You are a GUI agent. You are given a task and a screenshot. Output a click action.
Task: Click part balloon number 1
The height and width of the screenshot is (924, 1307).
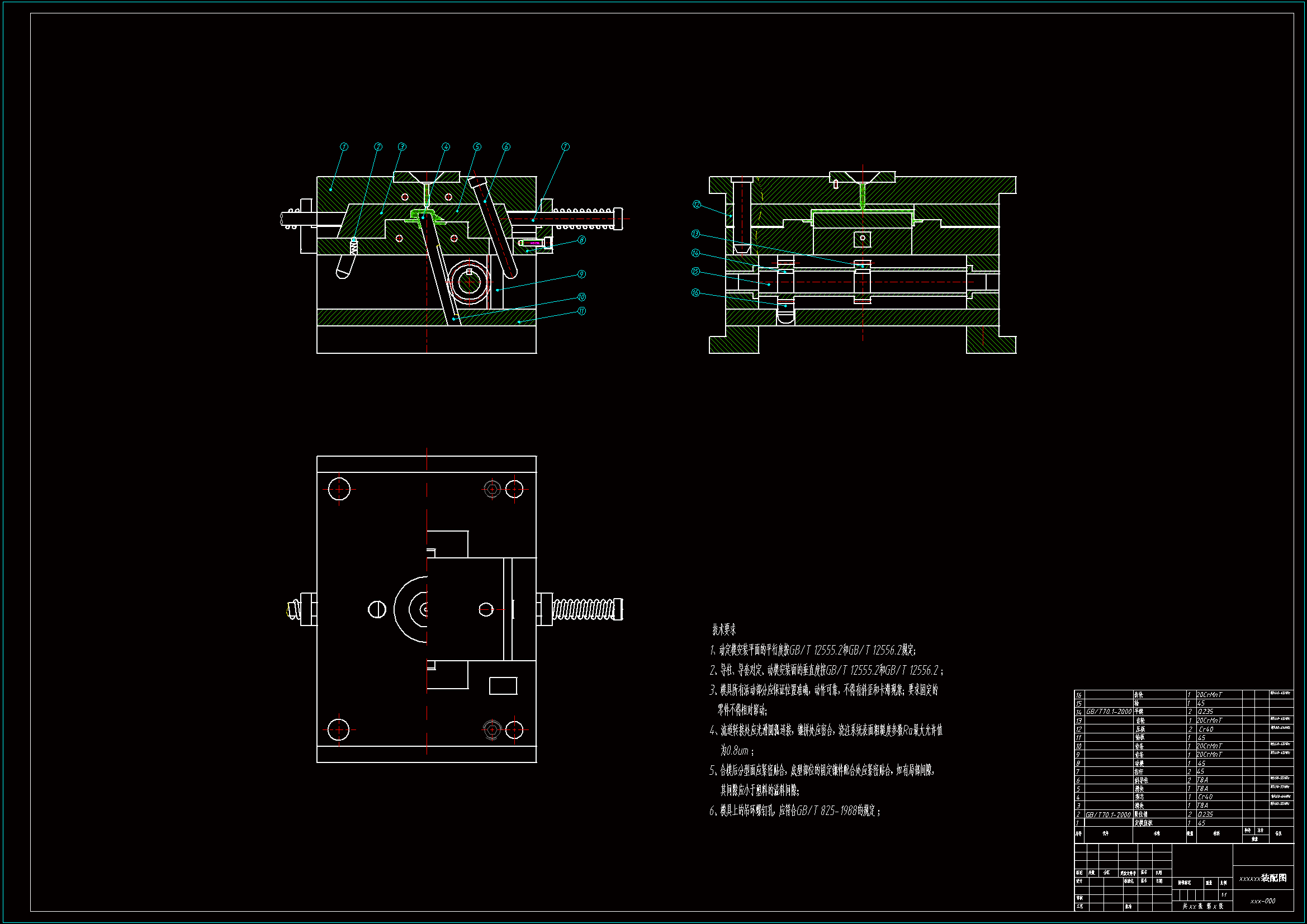click(343, 147)
